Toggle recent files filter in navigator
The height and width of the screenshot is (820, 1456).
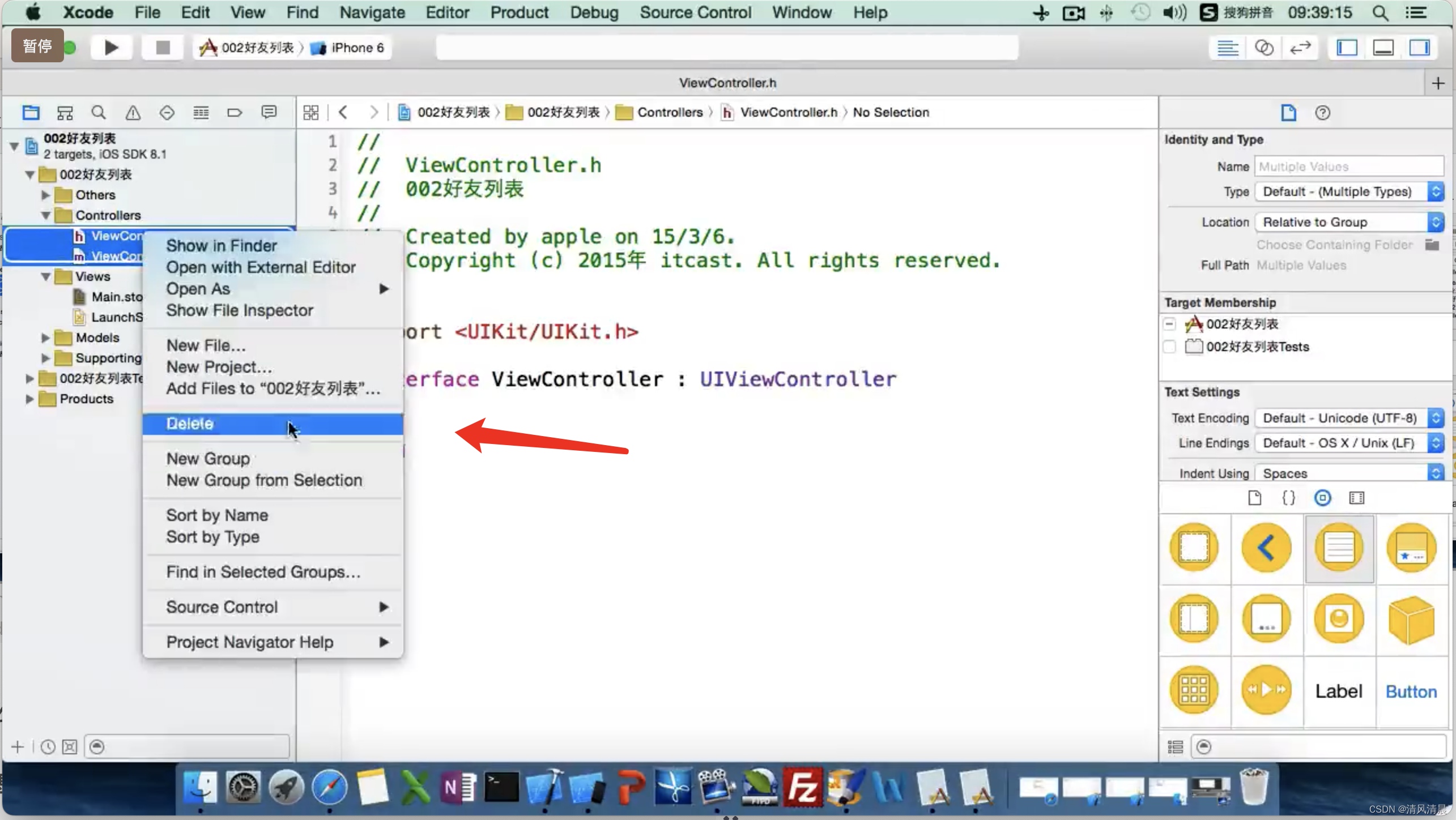(x=48, y=747)
